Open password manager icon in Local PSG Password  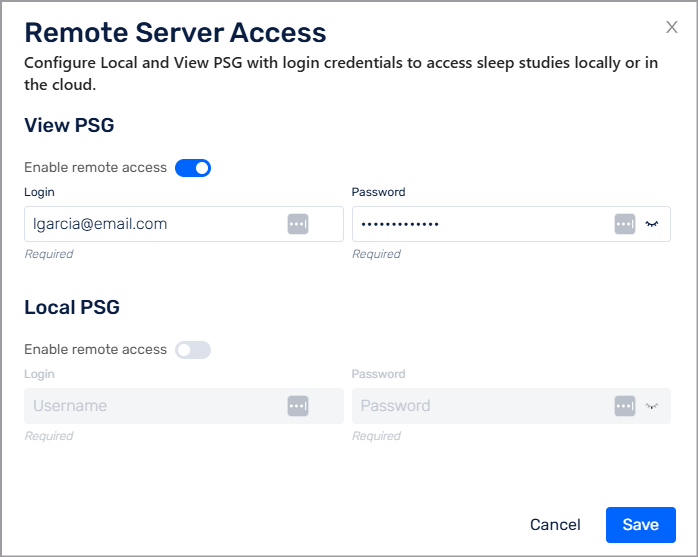pos(625,406)
